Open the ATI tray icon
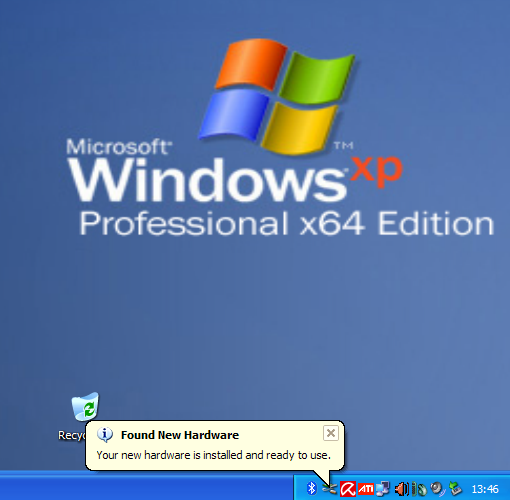The height and width of the screenshot is (500, 510). click(x=366, y=489)
